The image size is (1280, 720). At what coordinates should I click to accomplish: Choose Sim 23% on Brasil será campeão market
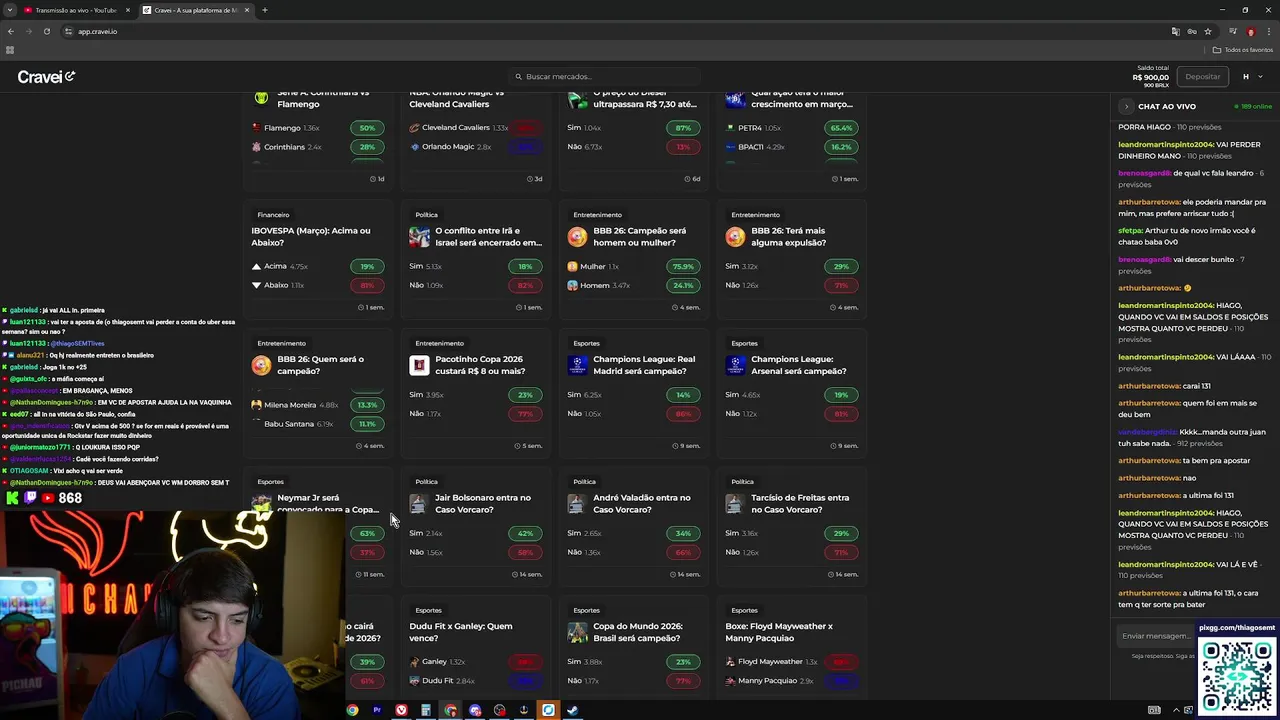tap(683, 662)
